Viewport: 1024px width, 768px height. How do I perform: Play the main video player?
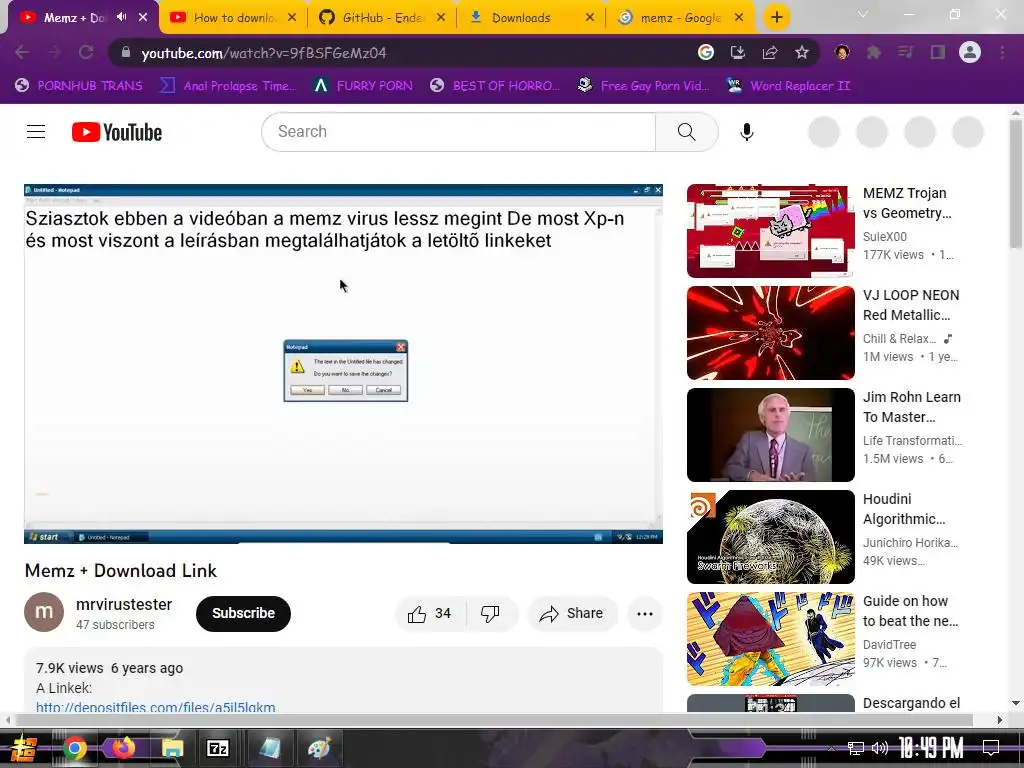click(344, 364)
